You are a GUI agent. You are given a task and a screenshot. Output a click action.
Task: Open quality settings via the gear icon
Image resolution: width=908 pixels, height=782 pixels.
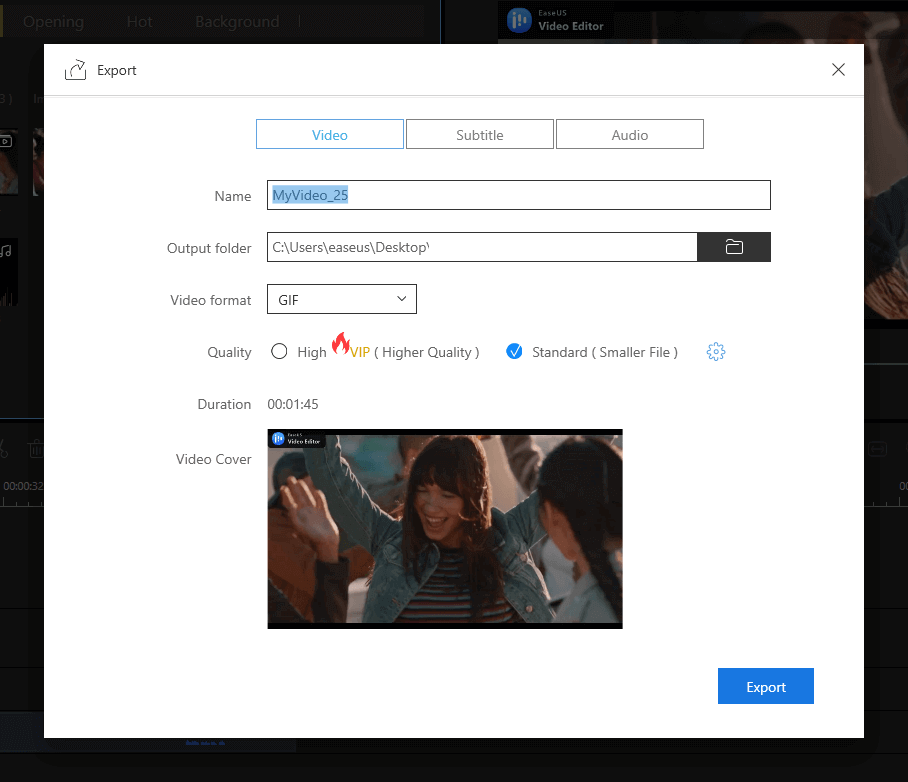tap(715, 352)
